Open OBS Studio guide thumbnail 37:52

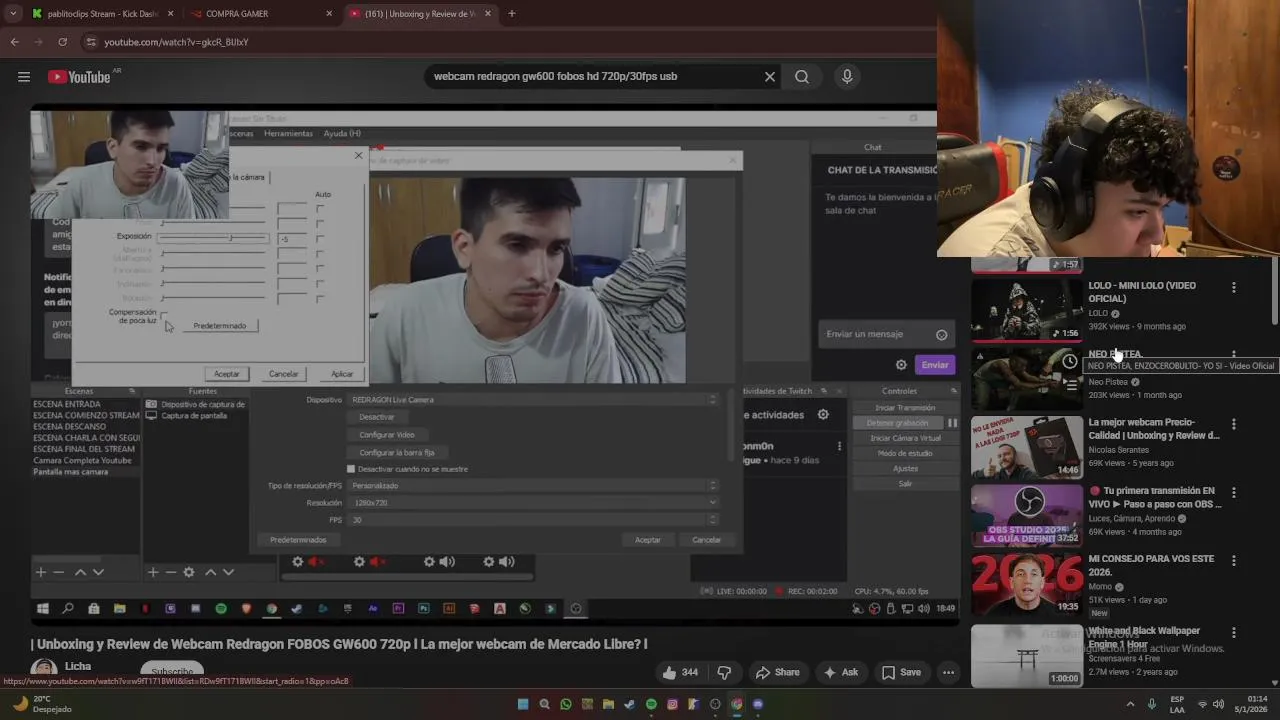[1027, 516]
